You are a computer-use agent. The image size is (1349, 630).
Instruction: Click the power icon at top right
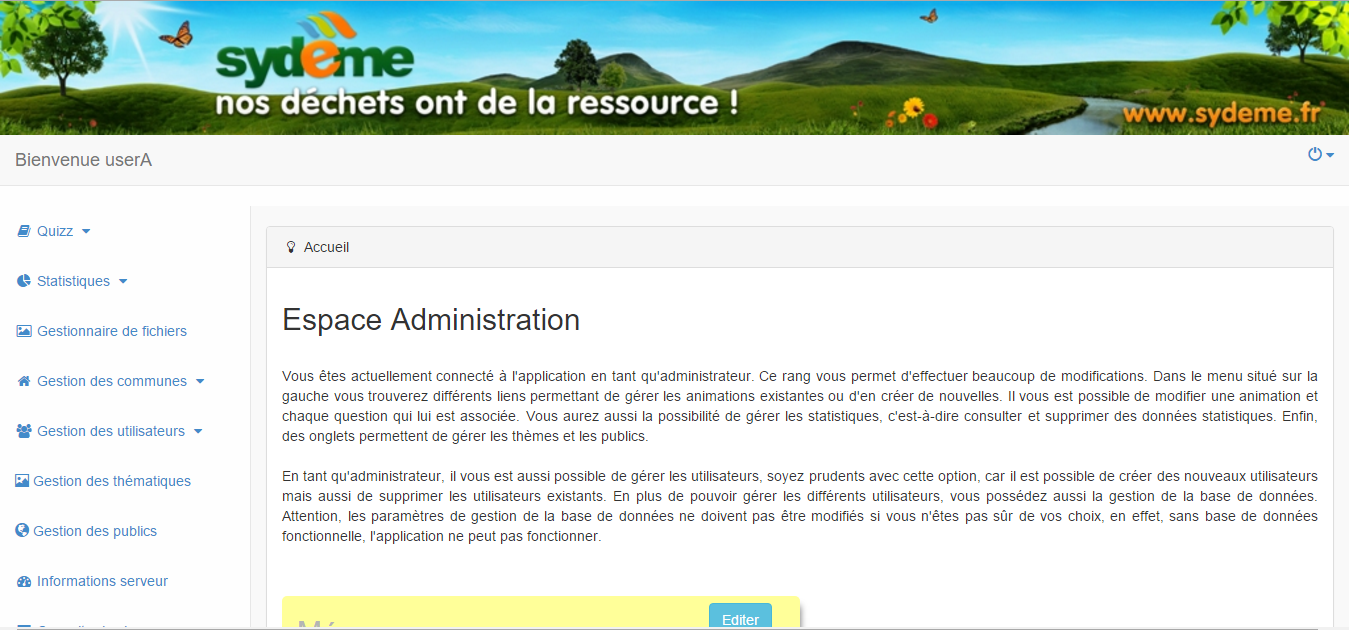(1313, 154)
